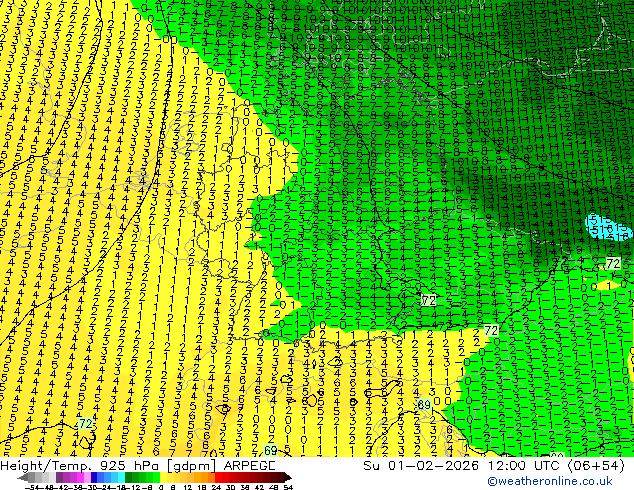Click the 'Height/Temp. 925 hPa [gdpm] ARPEGE' title
Screen dimensions: 634x490
[x=138, y=466]
